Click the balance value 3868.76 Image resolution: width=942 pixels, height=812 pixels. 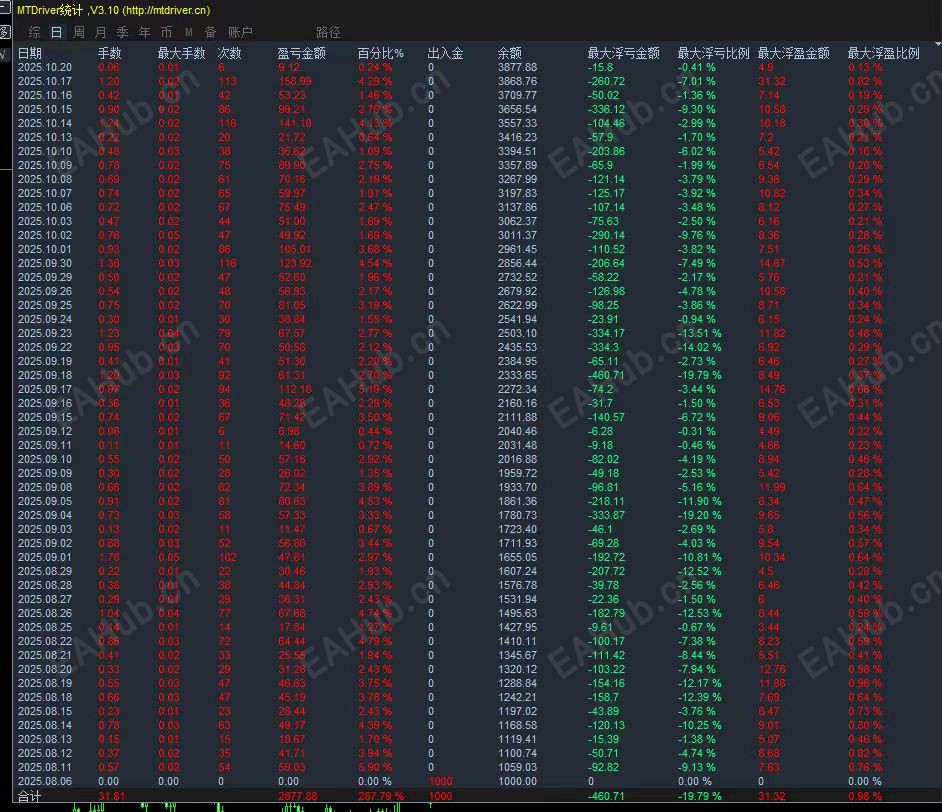tap(517, 81)
